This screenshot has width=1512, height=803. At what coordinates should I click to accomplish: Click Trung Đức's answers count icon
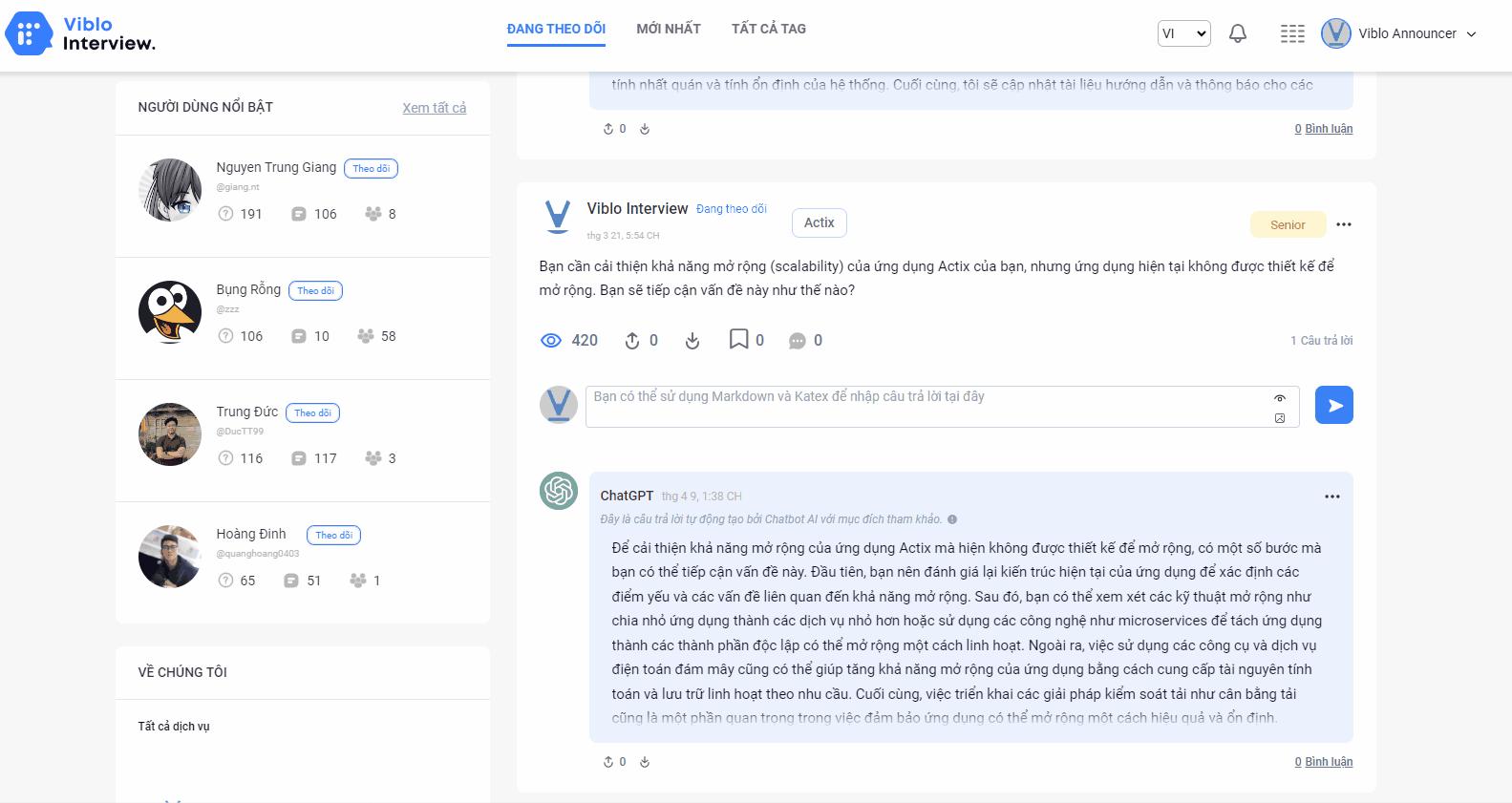tap(299, 458)
